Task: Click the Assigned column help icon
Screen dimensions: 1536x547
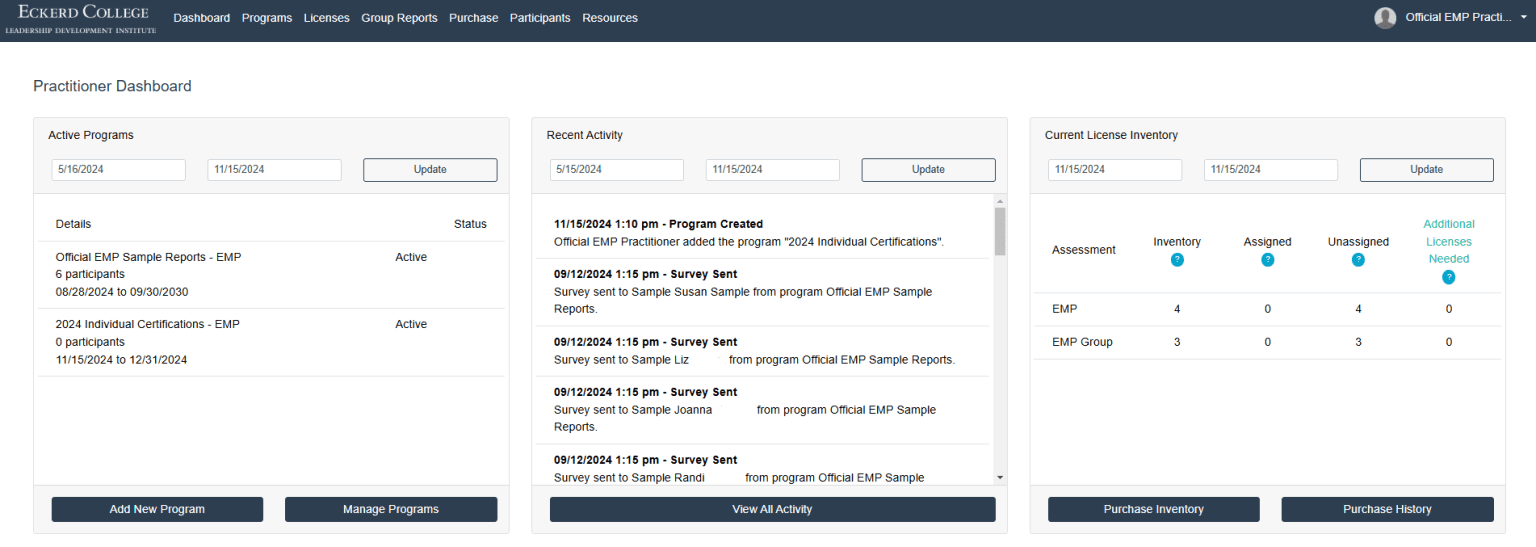Action: click(x=1267, y=260)
